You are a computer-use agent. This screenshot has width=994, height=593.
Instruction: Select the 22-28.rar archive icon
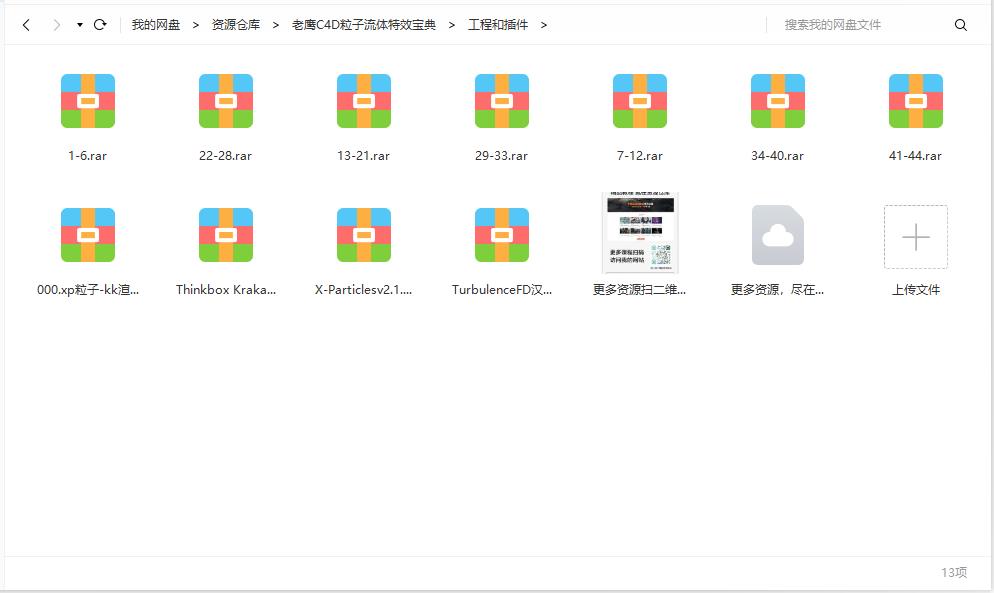[x=226, y=101]
